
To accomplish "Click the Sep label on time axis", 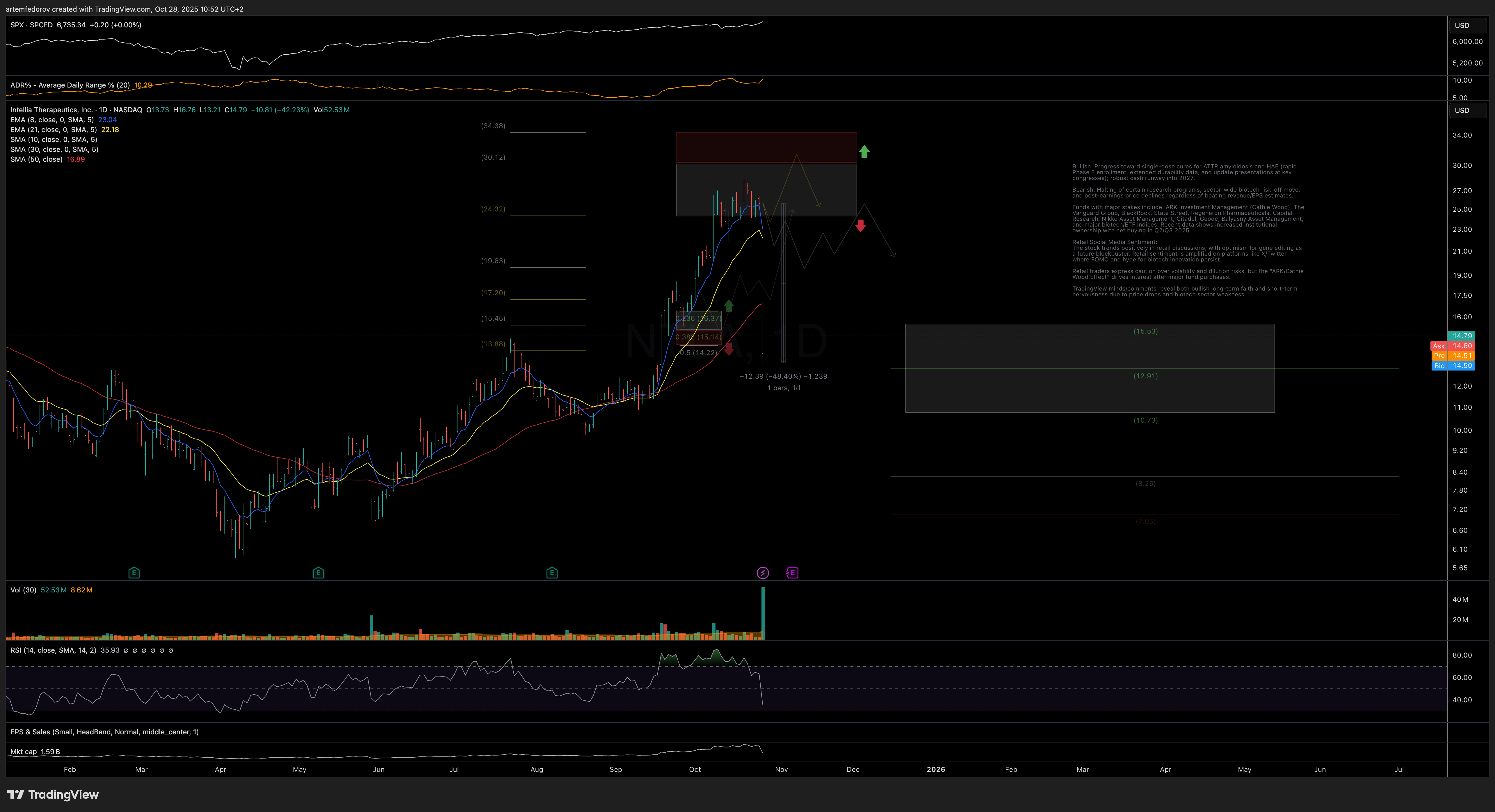I will coord(616,769).
